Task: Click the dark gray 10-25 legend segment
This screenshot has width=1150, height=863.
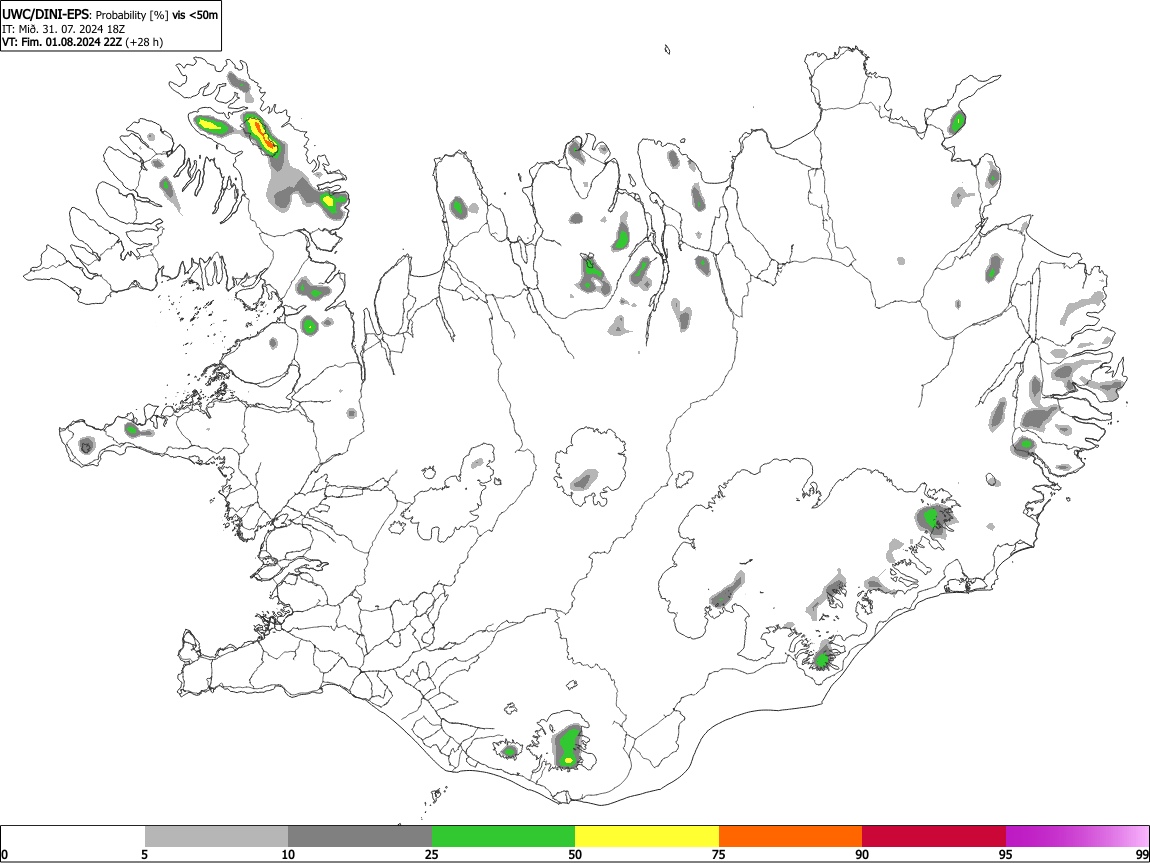Action: (360, 836)
